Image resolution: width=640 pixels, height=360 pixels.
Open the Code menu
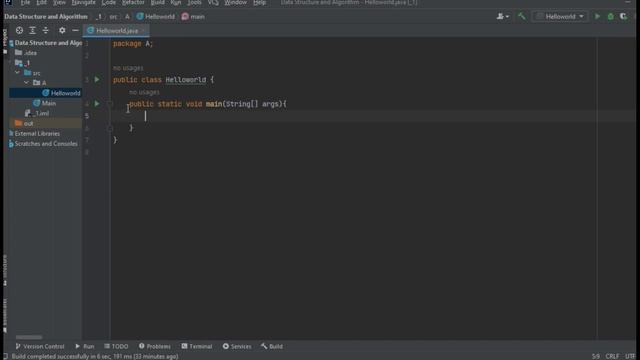pos(109,2)
